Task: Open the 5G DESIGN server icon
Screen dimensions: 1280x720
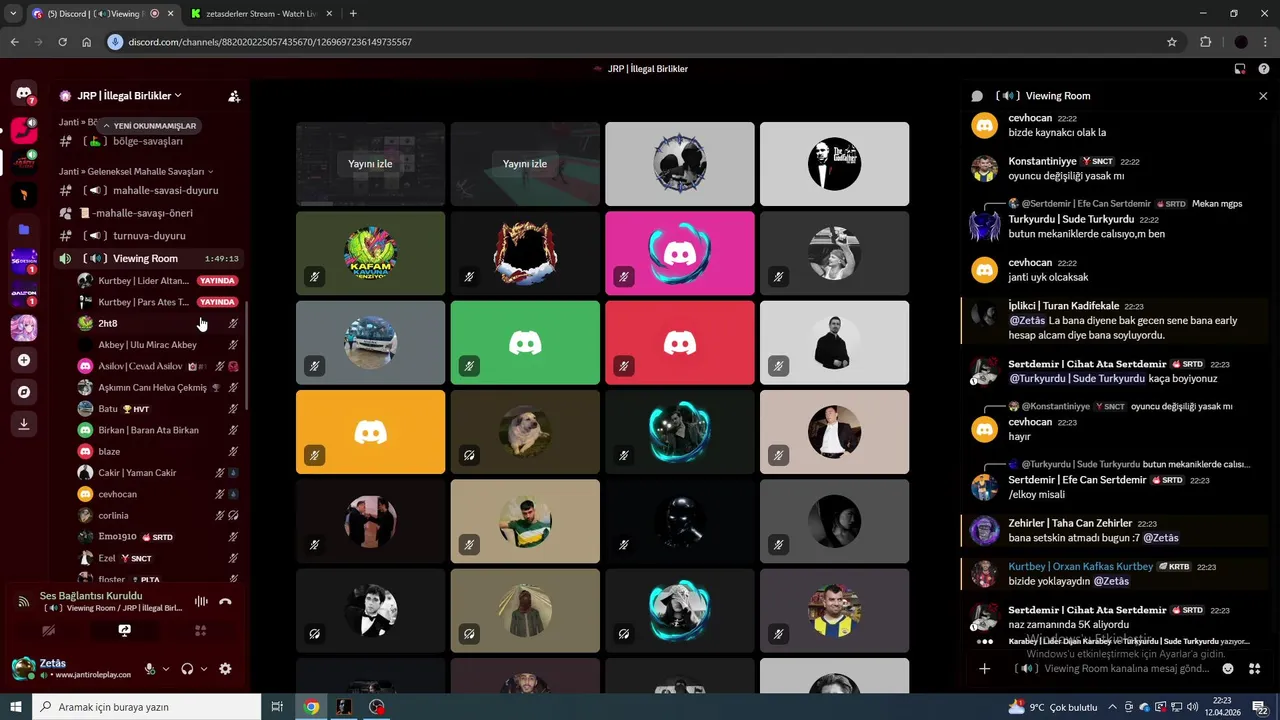Action: (24, 263)
